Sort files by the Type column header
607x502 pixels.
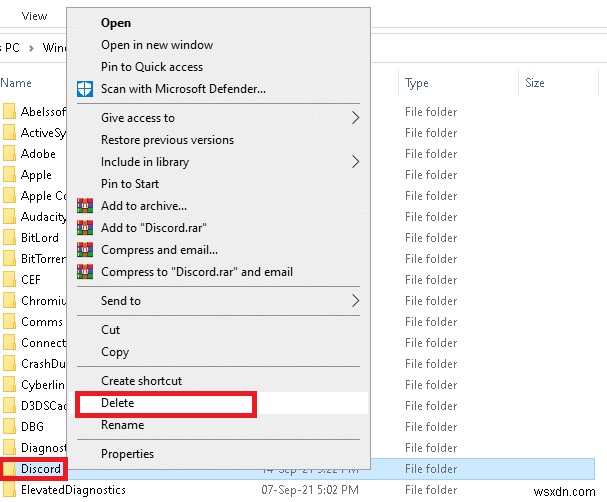[417, 83]
